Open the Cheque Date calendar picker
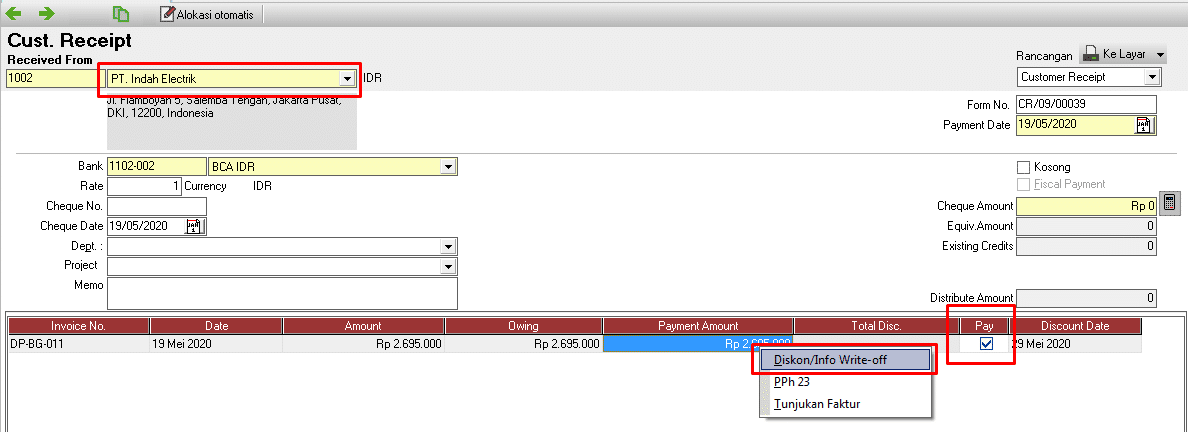This screenshot has width=1188, height=432. point(194,226)
